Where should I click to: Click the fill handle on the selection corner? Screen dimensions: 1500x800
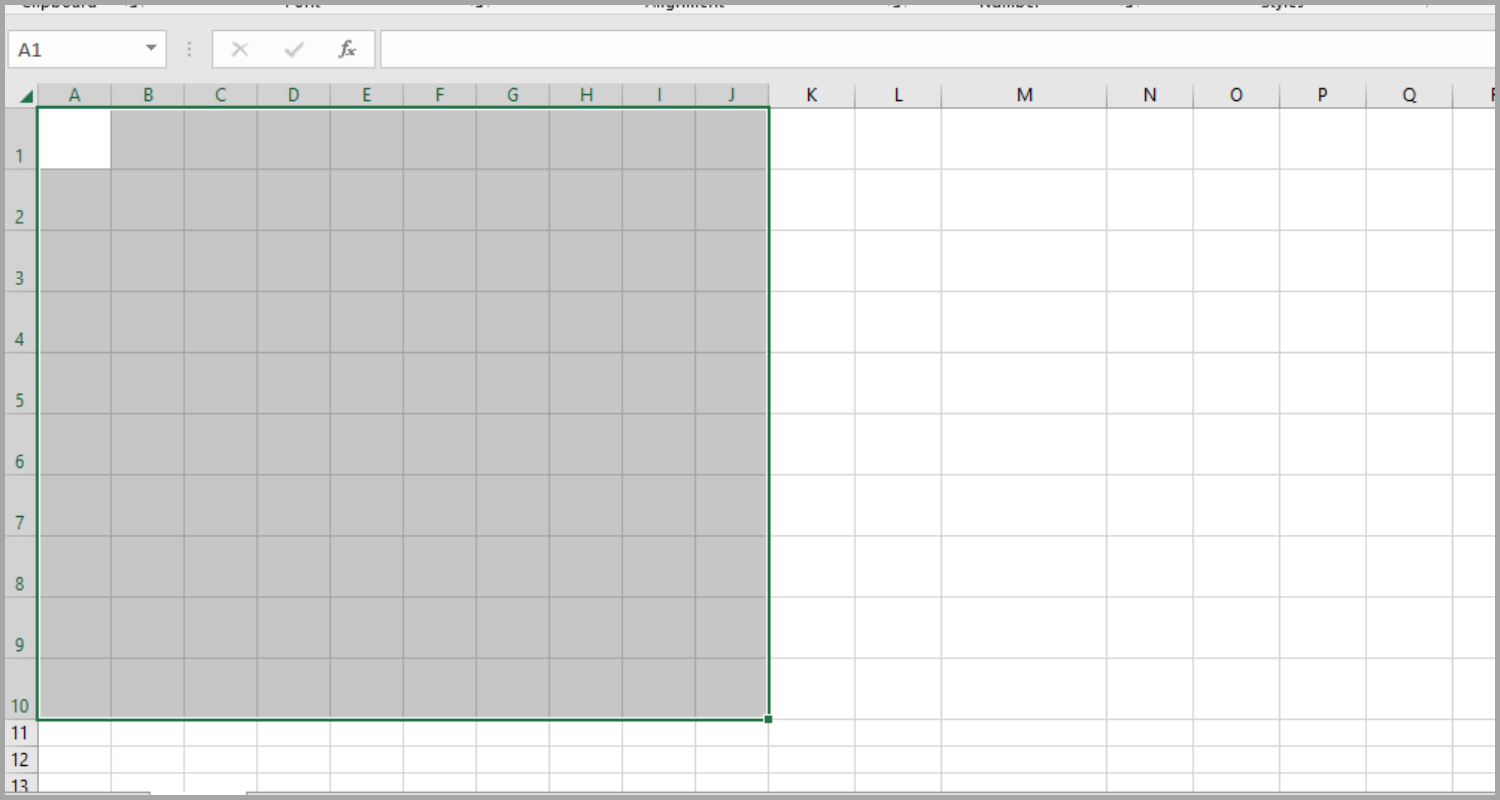click(x=768, y=719)
